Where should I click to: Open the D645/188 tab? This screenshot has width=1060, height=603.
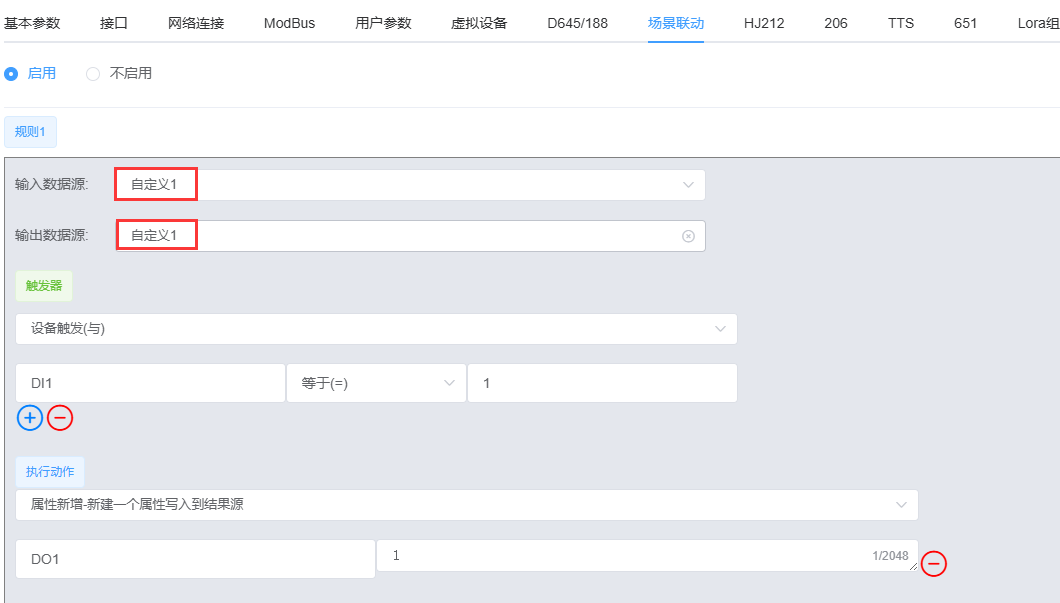(x=577, y=23)
